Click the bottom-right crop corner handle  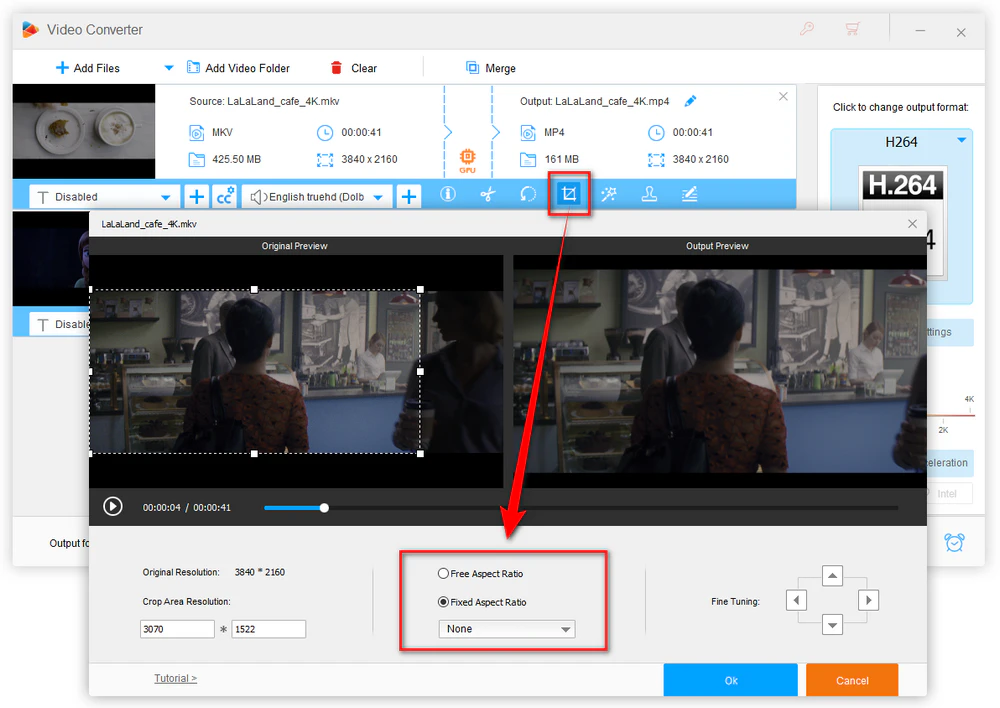[x=420, y=454]
